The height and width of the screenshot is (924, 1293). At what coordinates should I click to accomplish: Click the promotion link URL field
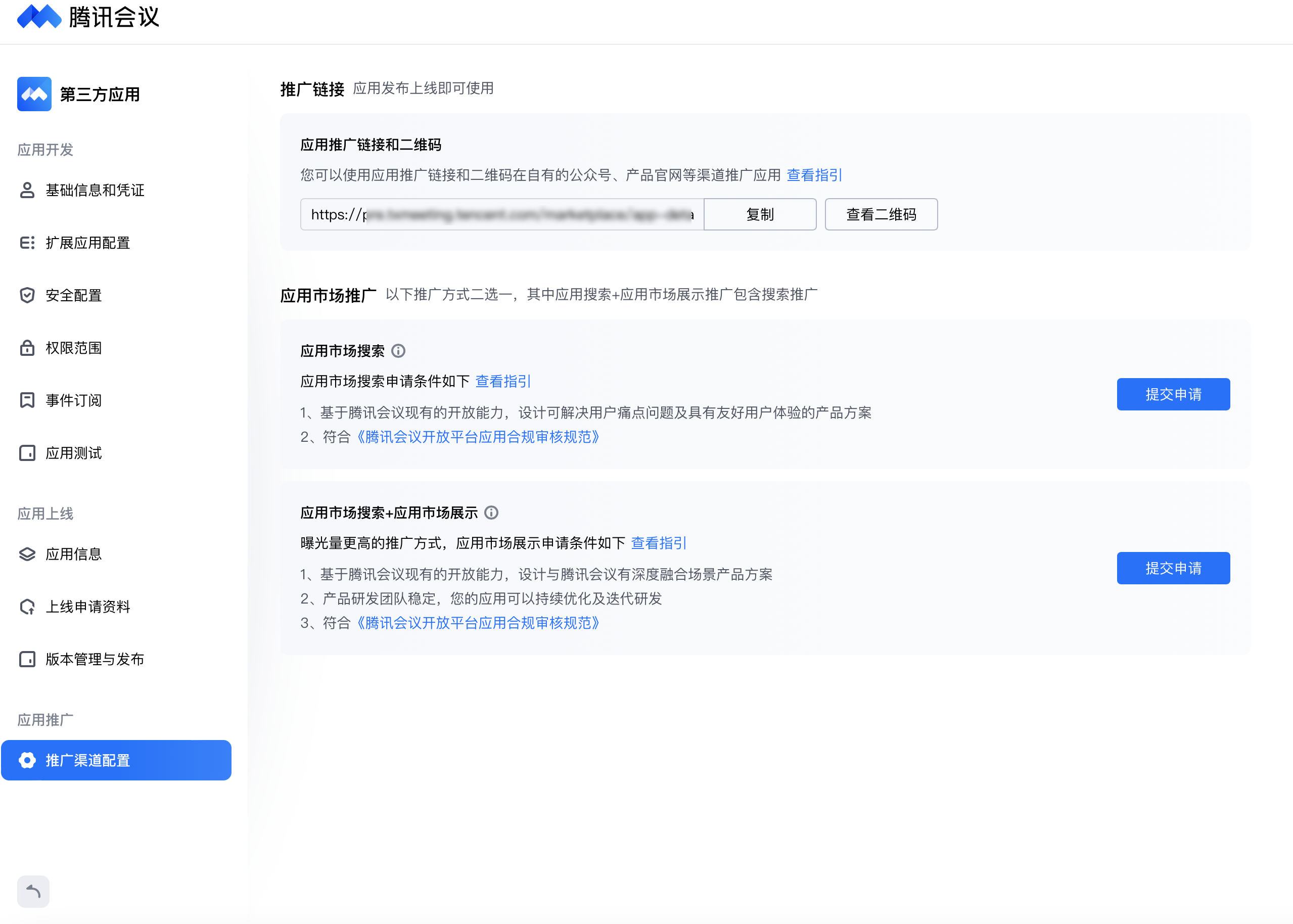[502, 214]
